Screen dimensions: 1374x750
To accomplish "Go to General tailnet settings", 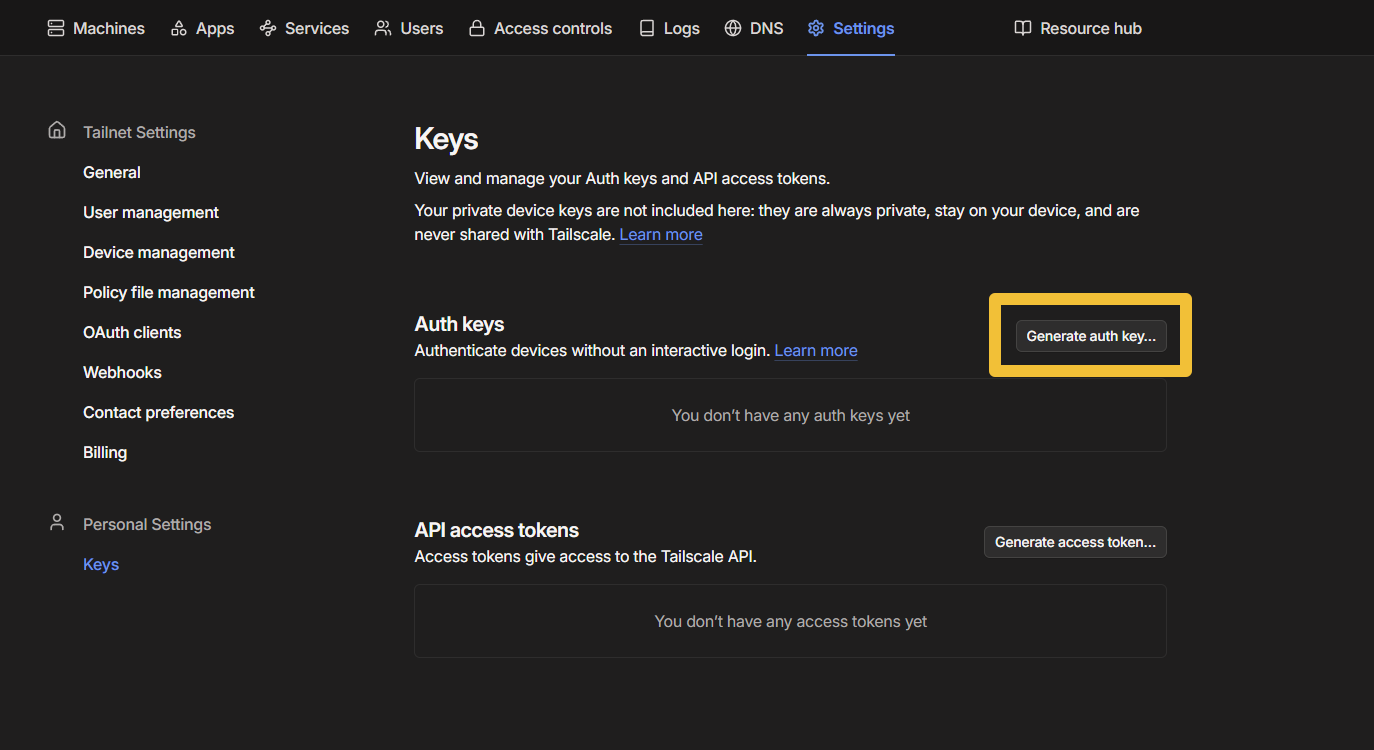I will [x=112, y=172].
